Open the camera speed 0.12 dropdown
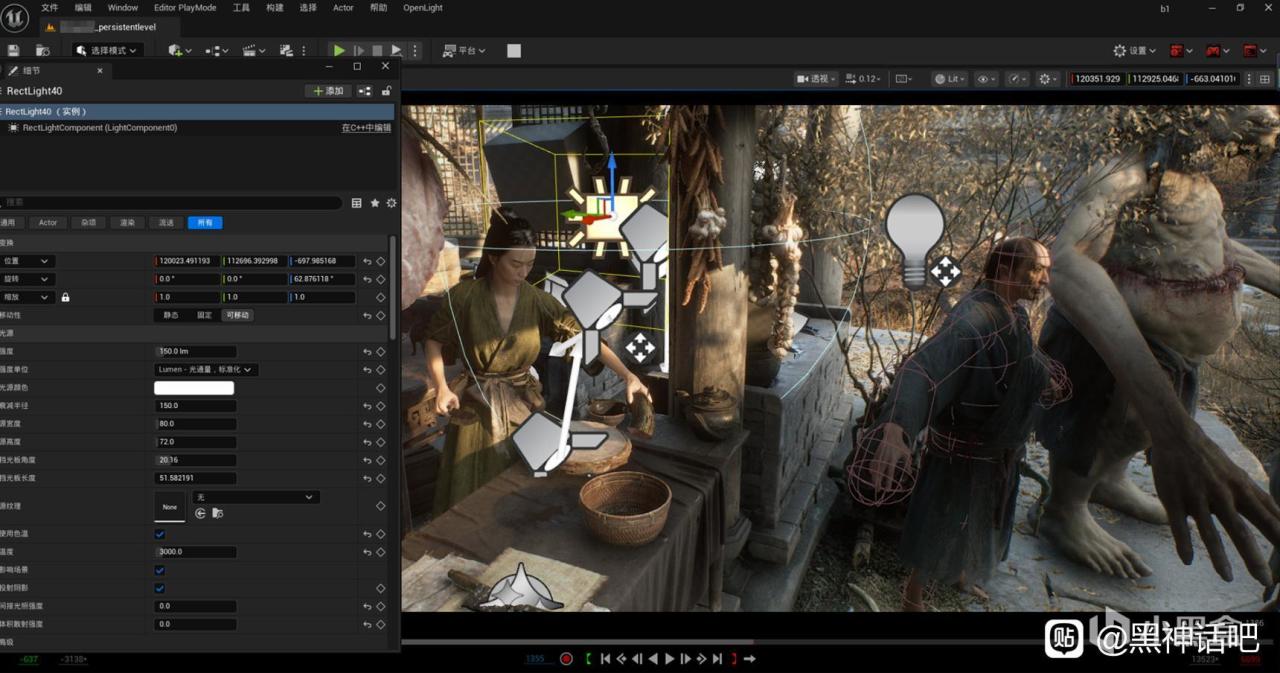This screenshot has height=673, width=1280. [x=863, y=79]
